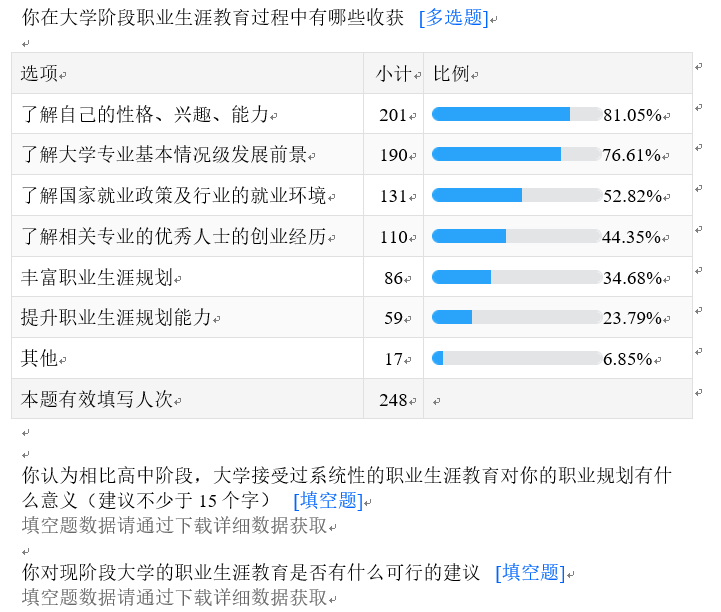Click the [多选题] link

(x=453, y=17)
